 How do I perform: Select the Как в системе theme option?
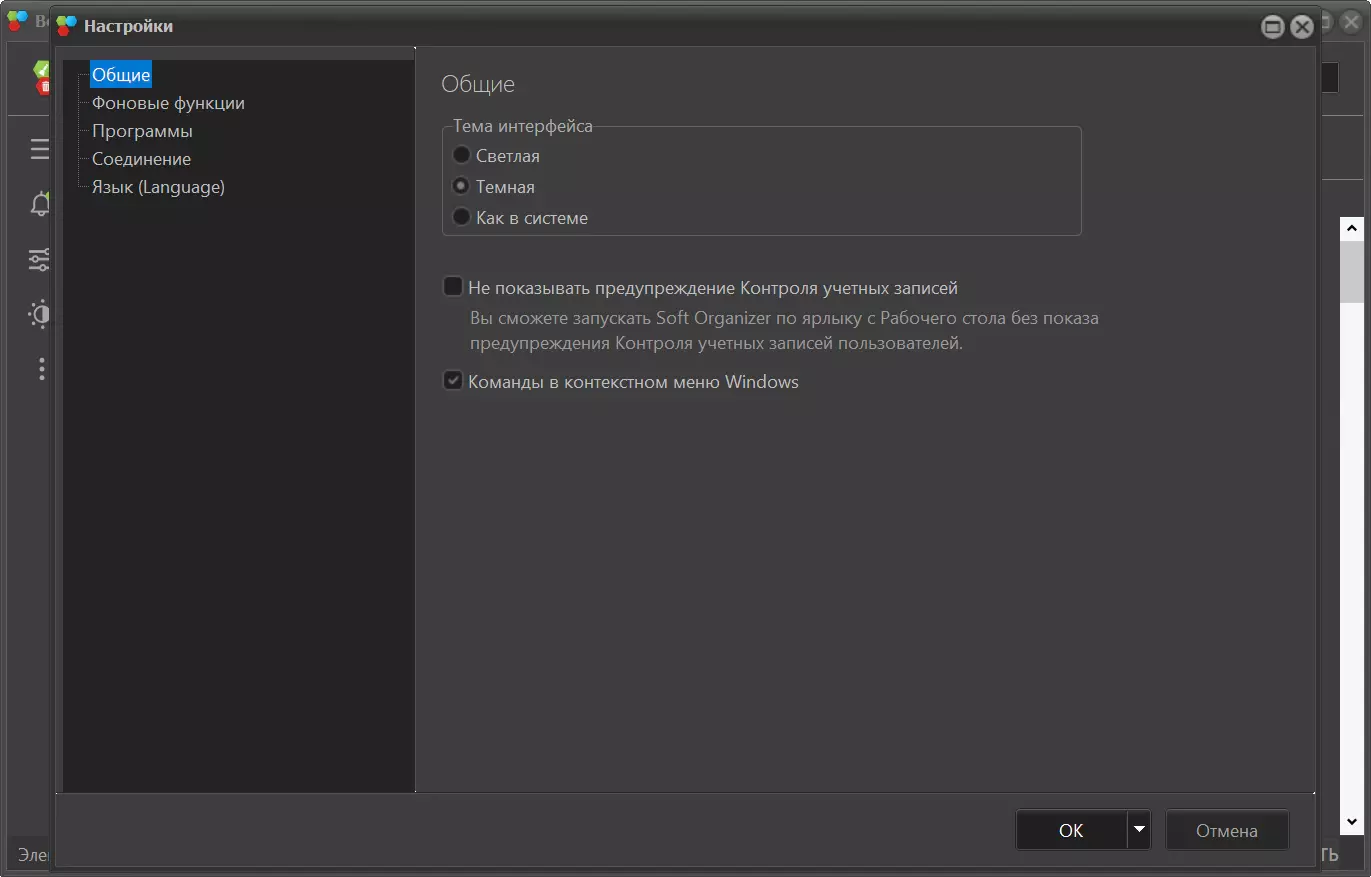tap(461, 217)
